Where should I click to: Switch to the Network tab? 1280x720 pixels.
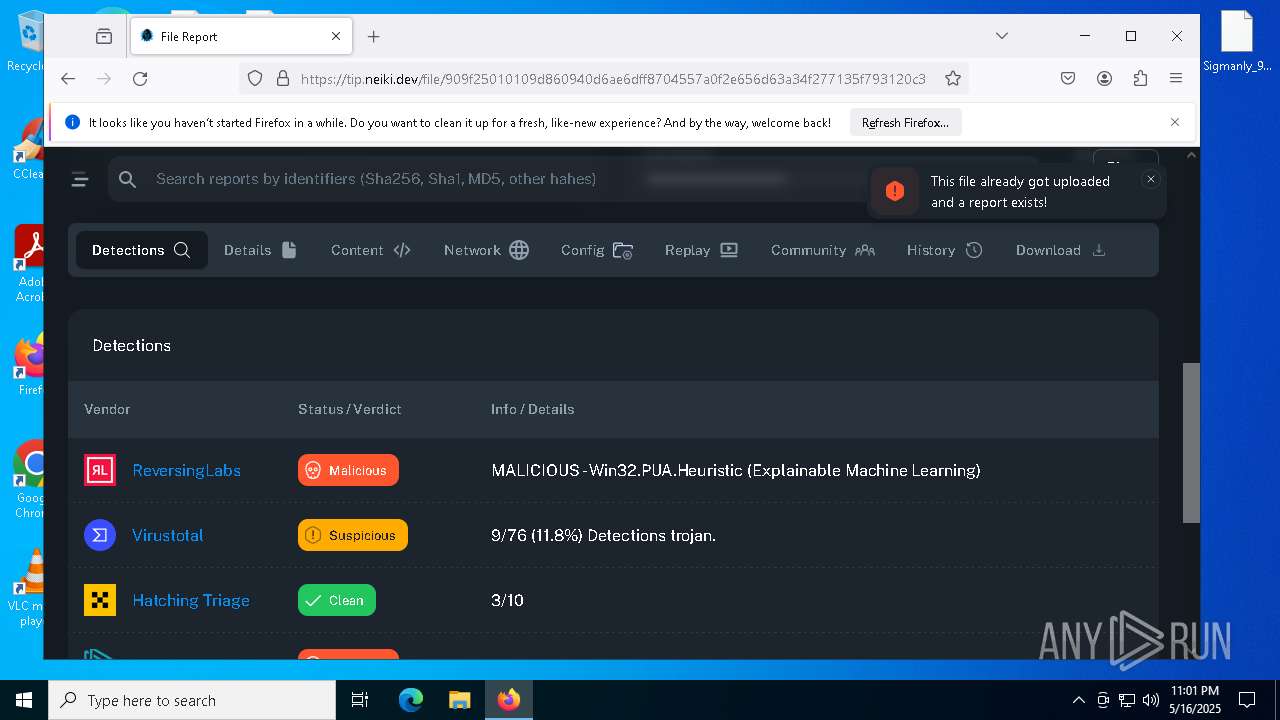(x=486, y=250)
